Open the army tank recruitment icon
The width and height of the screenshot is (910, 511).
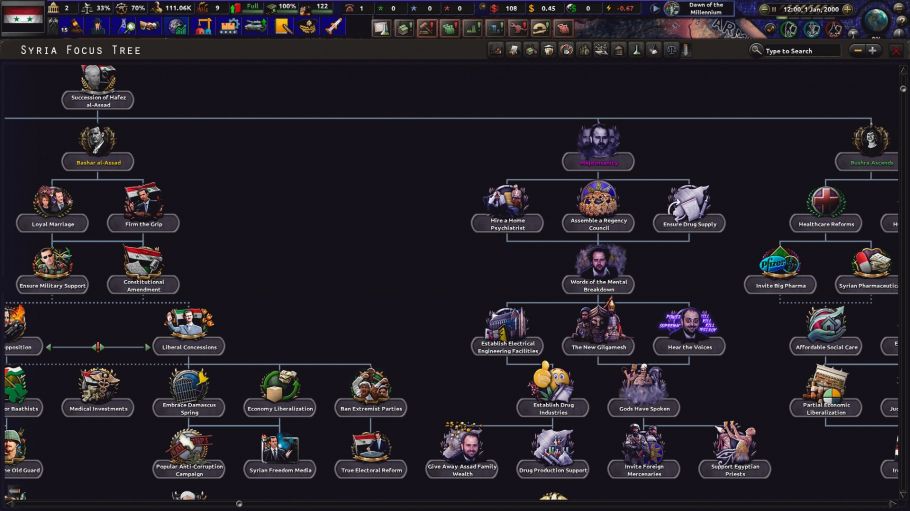tap(255, 27)
